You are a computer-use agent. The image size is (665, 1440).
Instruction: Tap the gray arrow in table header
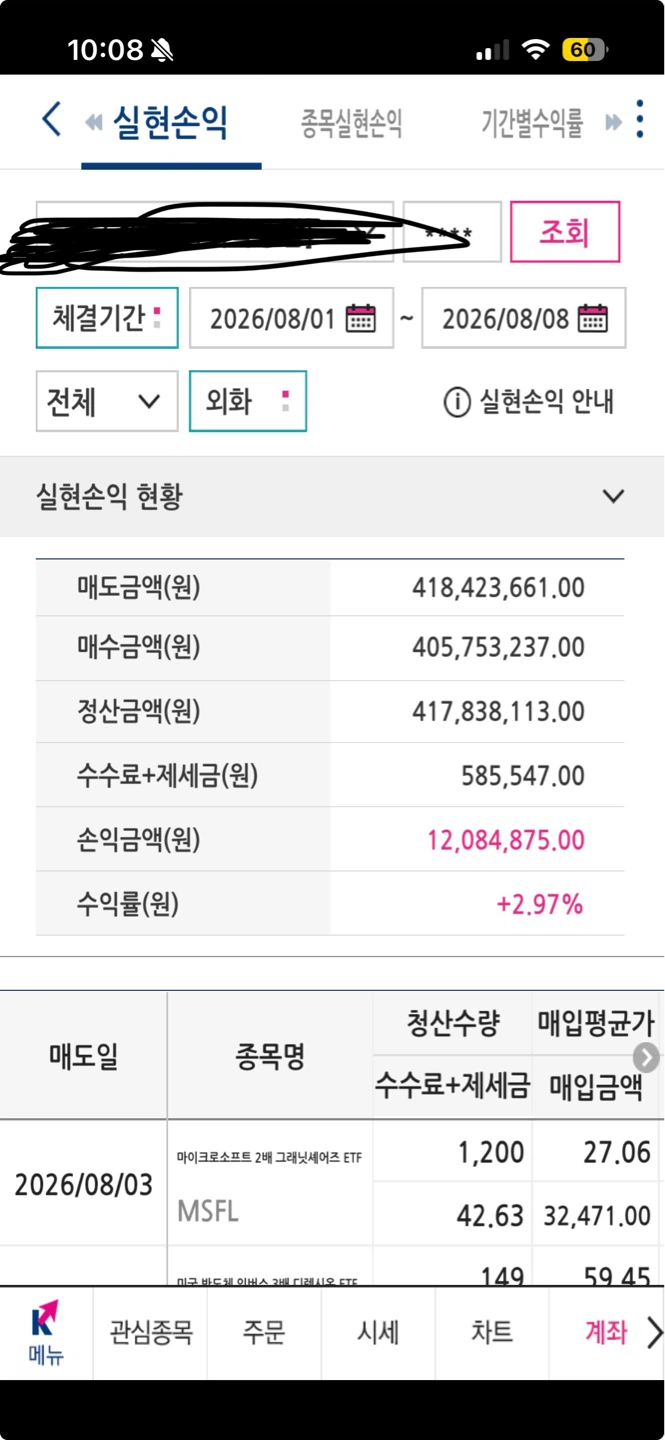[646, 1056]
